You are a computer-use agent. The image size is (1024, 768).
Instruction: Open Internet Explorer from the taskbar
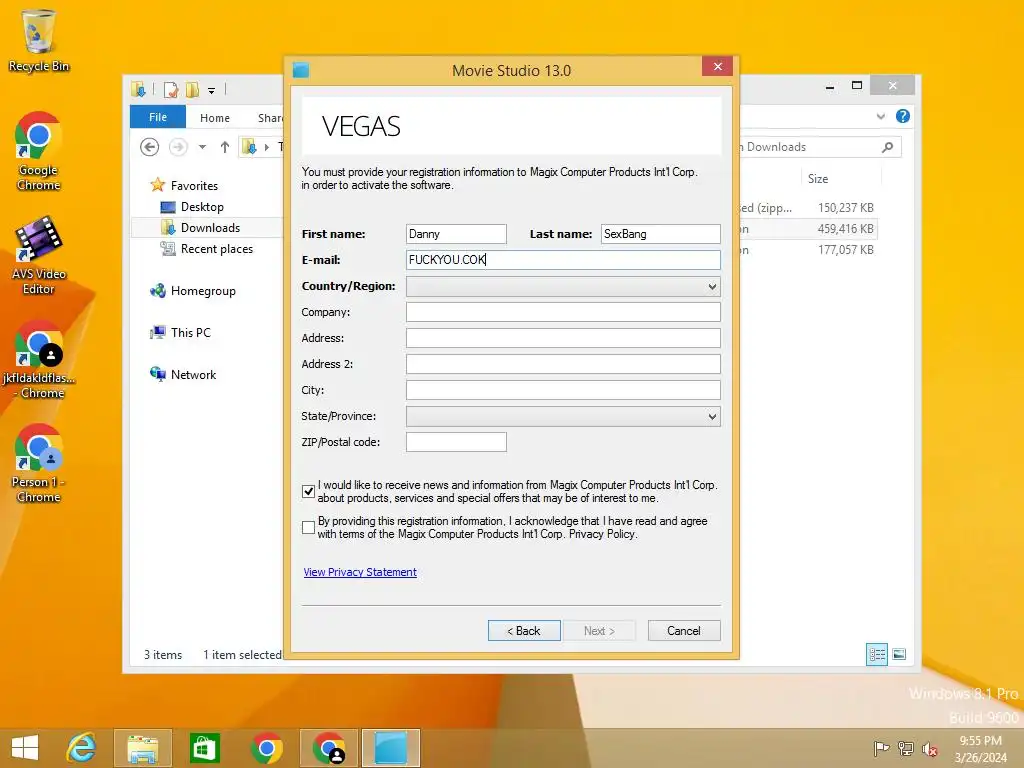pos(82,748)
